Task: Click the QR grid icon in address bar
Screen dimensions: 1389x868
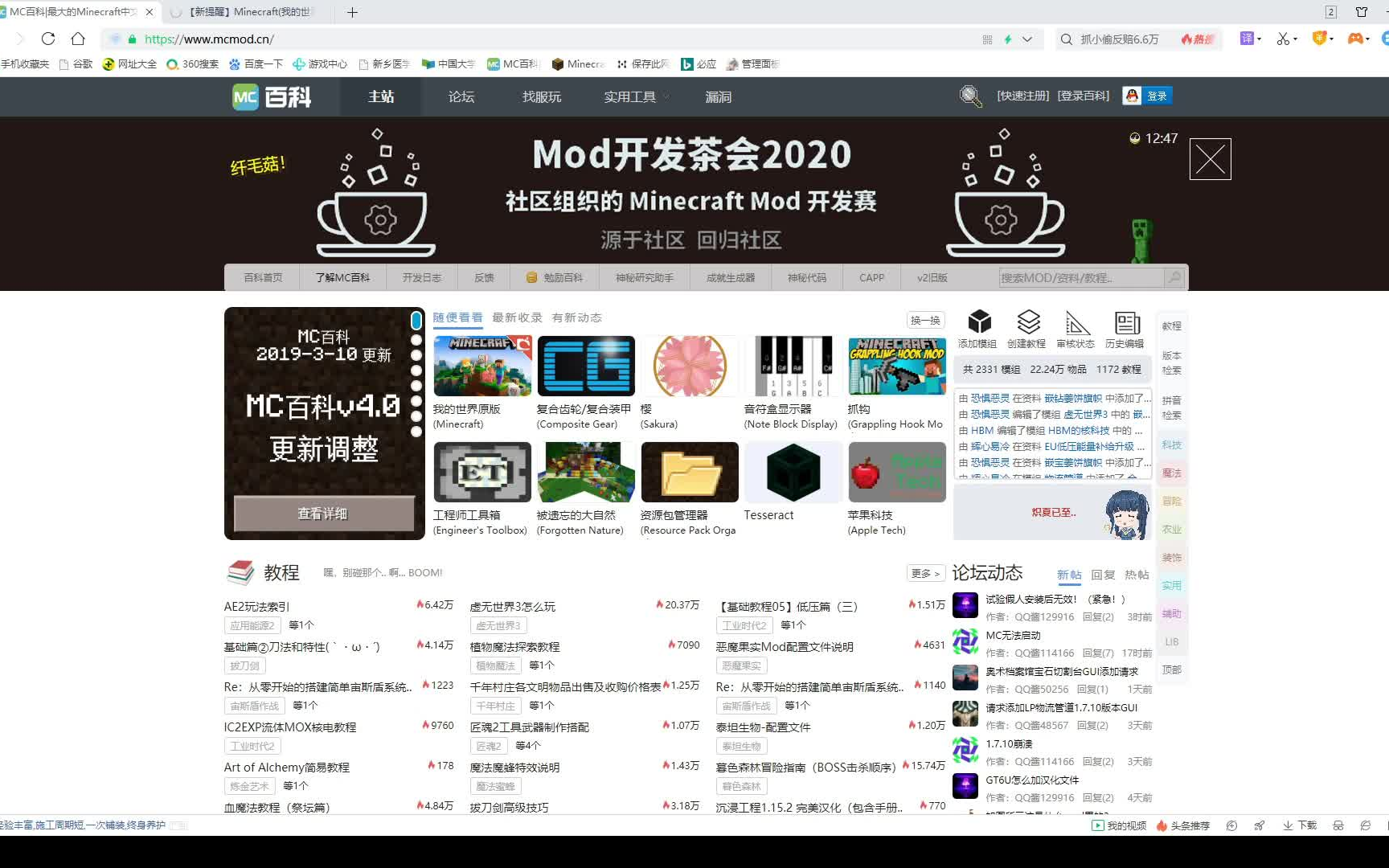Action: pos(987,39)
